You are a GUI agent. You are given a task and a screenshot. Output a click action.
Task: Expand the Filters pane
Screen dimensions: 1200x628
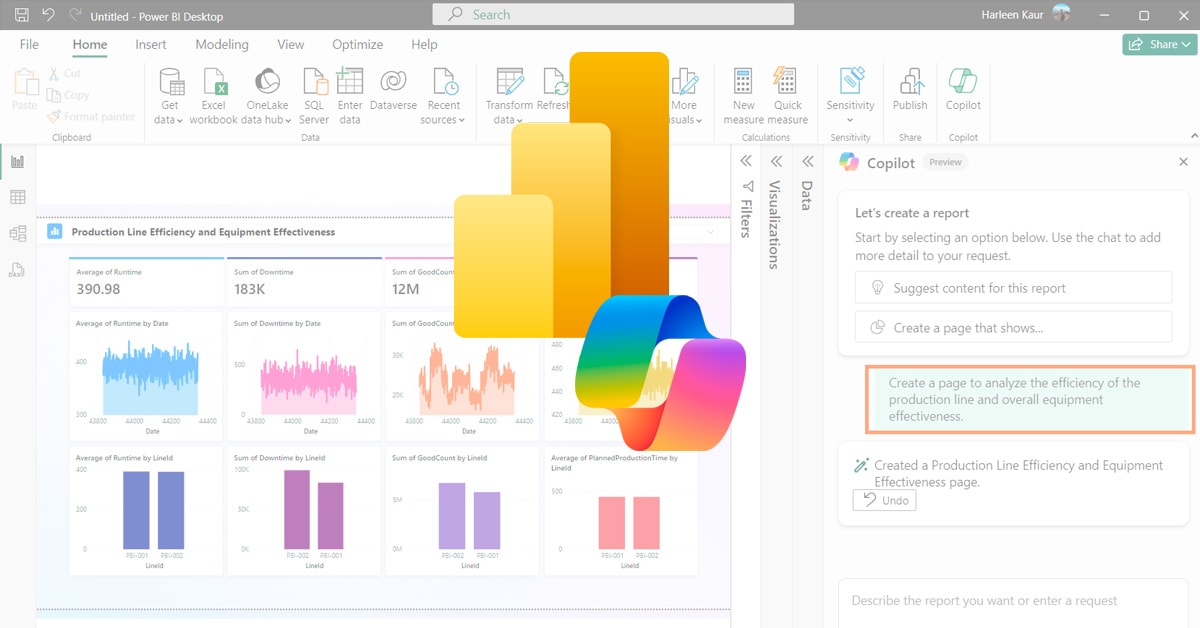tap(745, 161)
